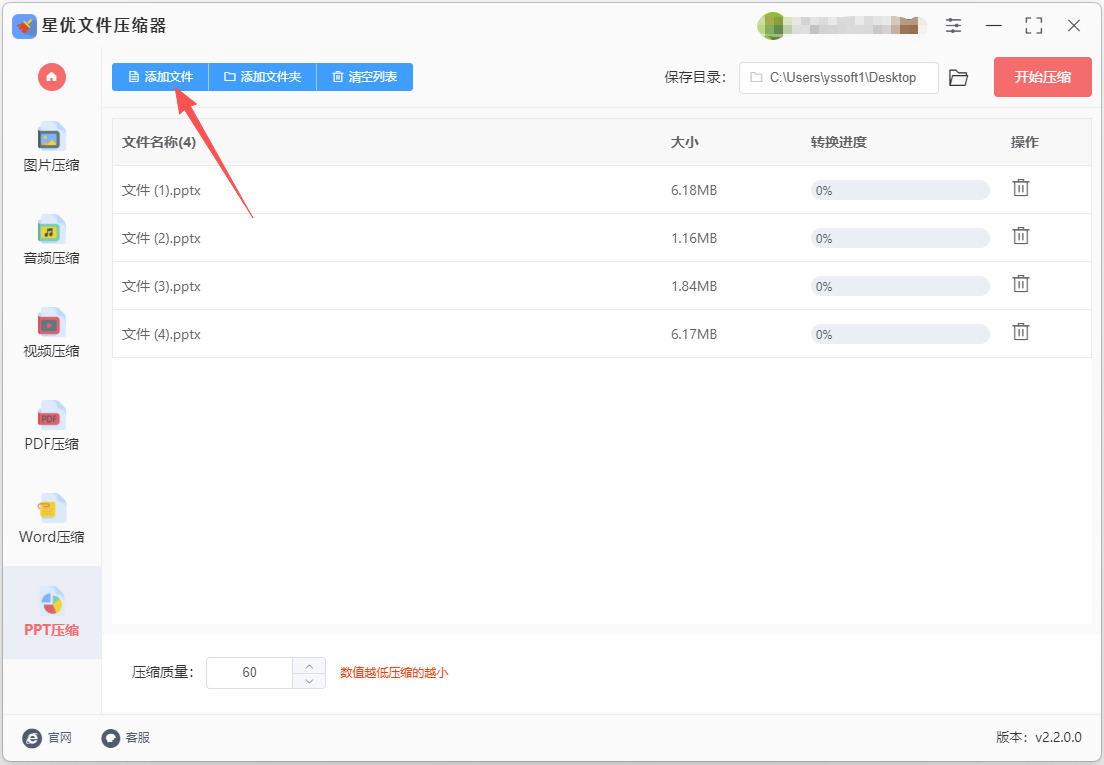This screenshot has height=765, width=1104.
Task: Select file name 文件 (2).pptx
Action: [x=161, y=238]
